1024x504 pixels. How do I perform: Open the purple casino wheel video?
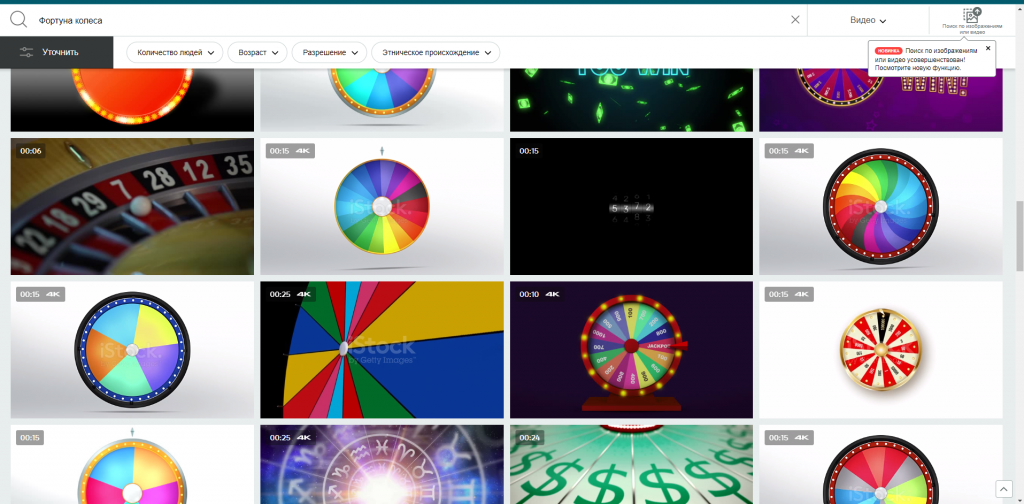(x=881, y=100)
